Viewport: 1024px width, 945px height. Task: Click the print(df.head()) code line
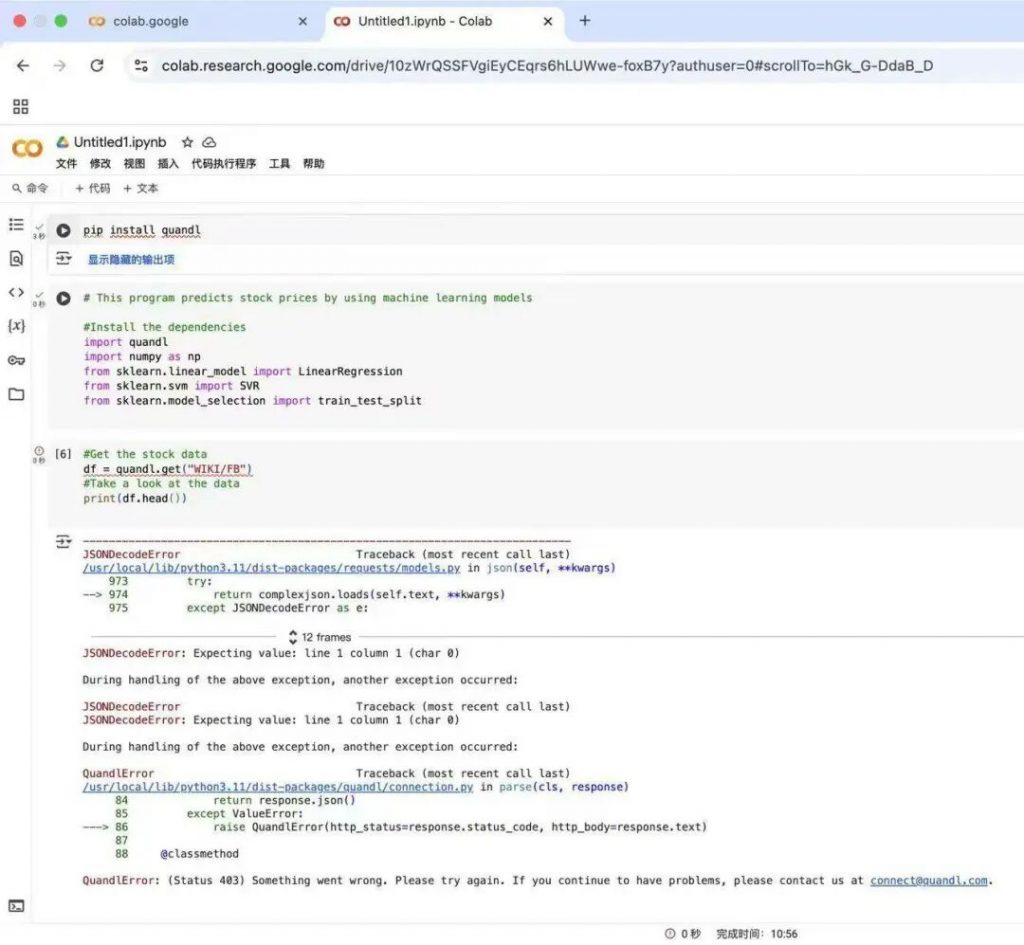pos(135,498)
